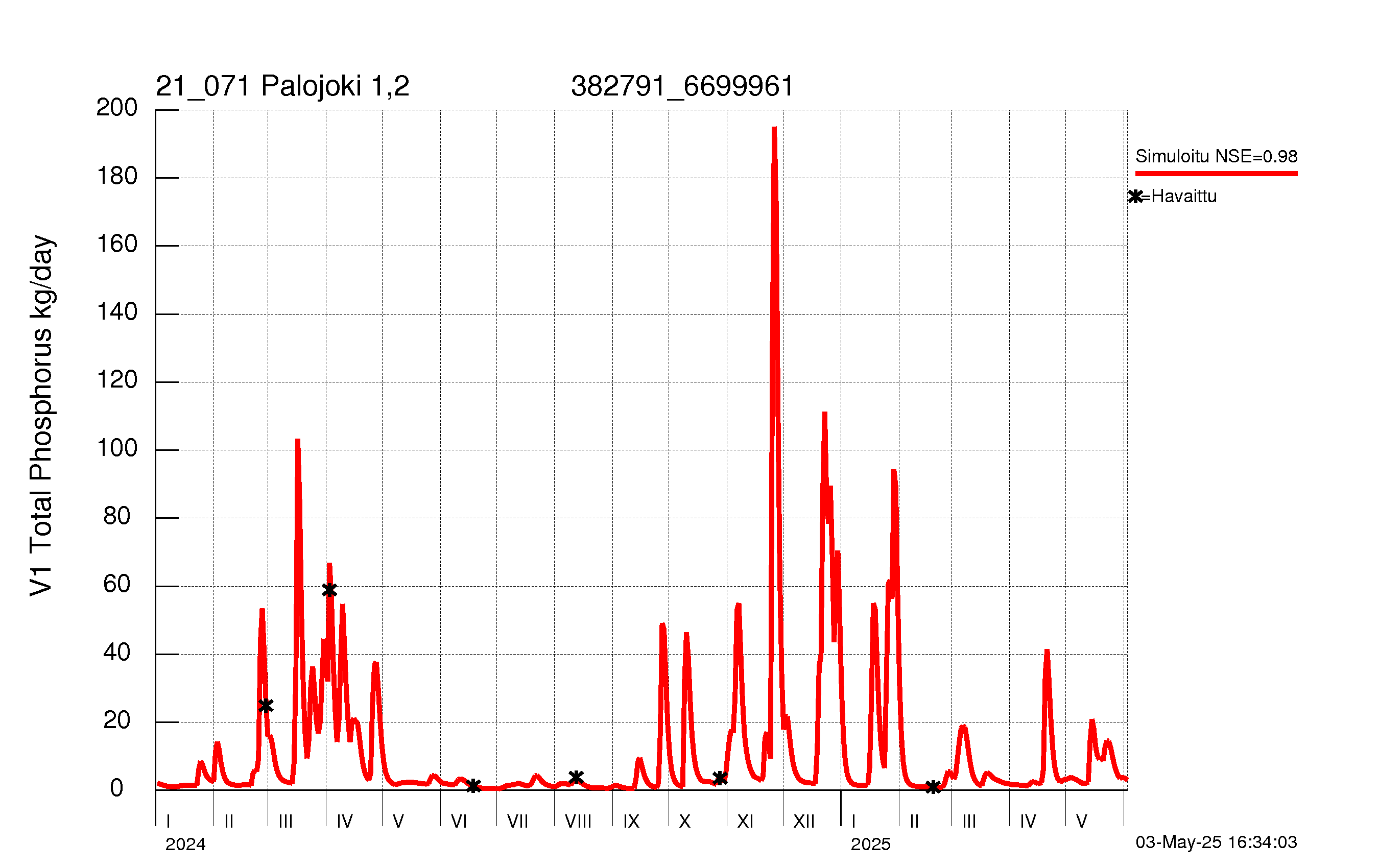
Task: Click the month label X on the x-axis
Action: coord(685,822)
